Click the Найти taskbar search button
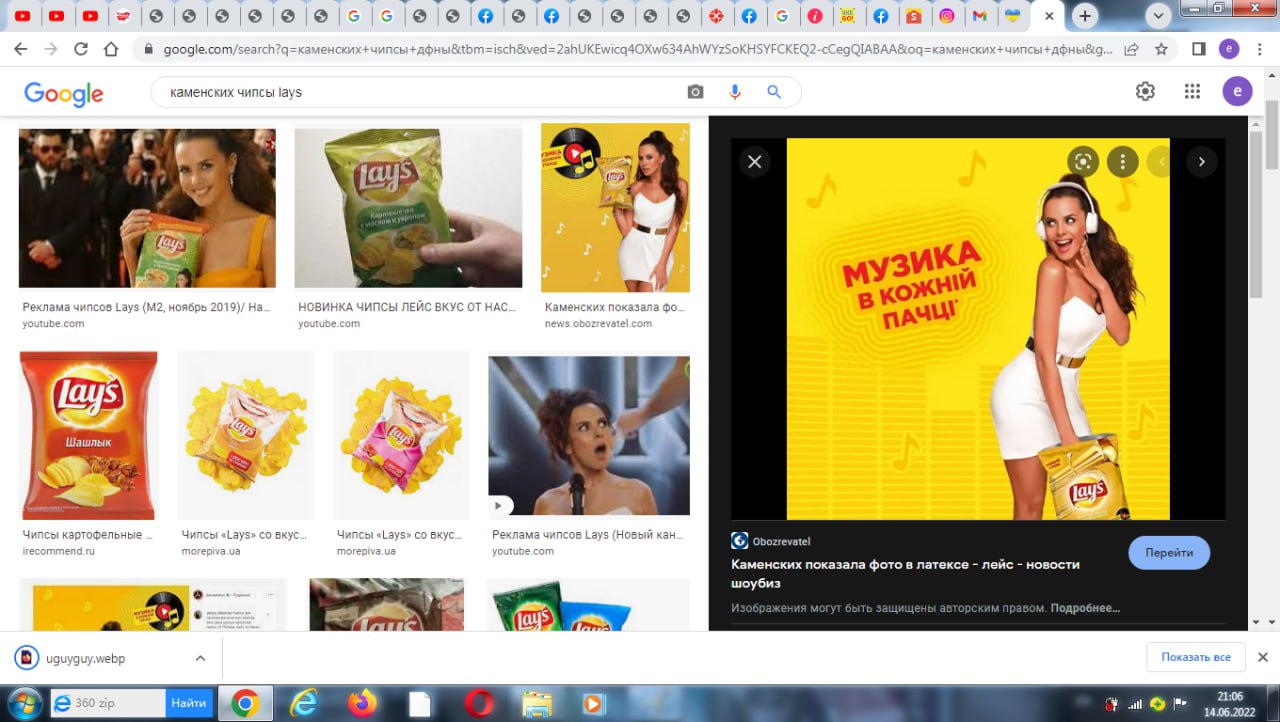Viewport: 1280px width, 722px height. point(188,703)
